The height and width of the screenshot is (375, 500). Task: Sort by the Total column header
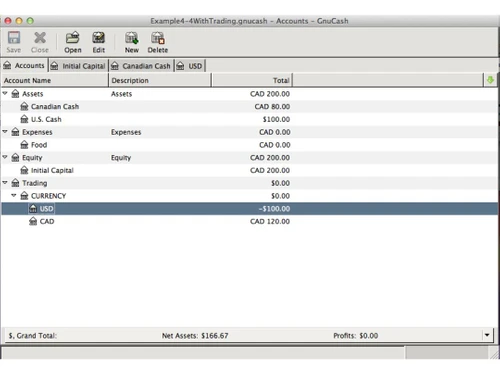252,80
